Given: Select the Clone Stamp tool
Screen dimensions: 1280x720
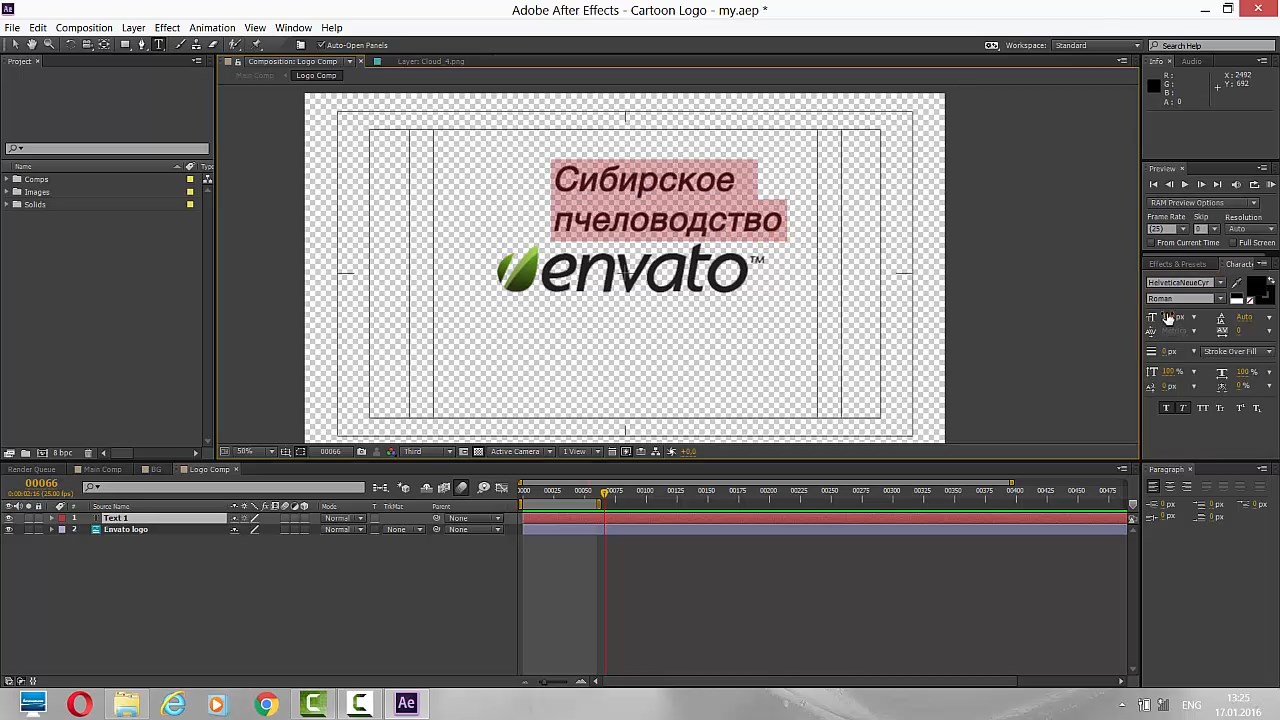Looking at the screenshot, I should [x=196, y=45].
